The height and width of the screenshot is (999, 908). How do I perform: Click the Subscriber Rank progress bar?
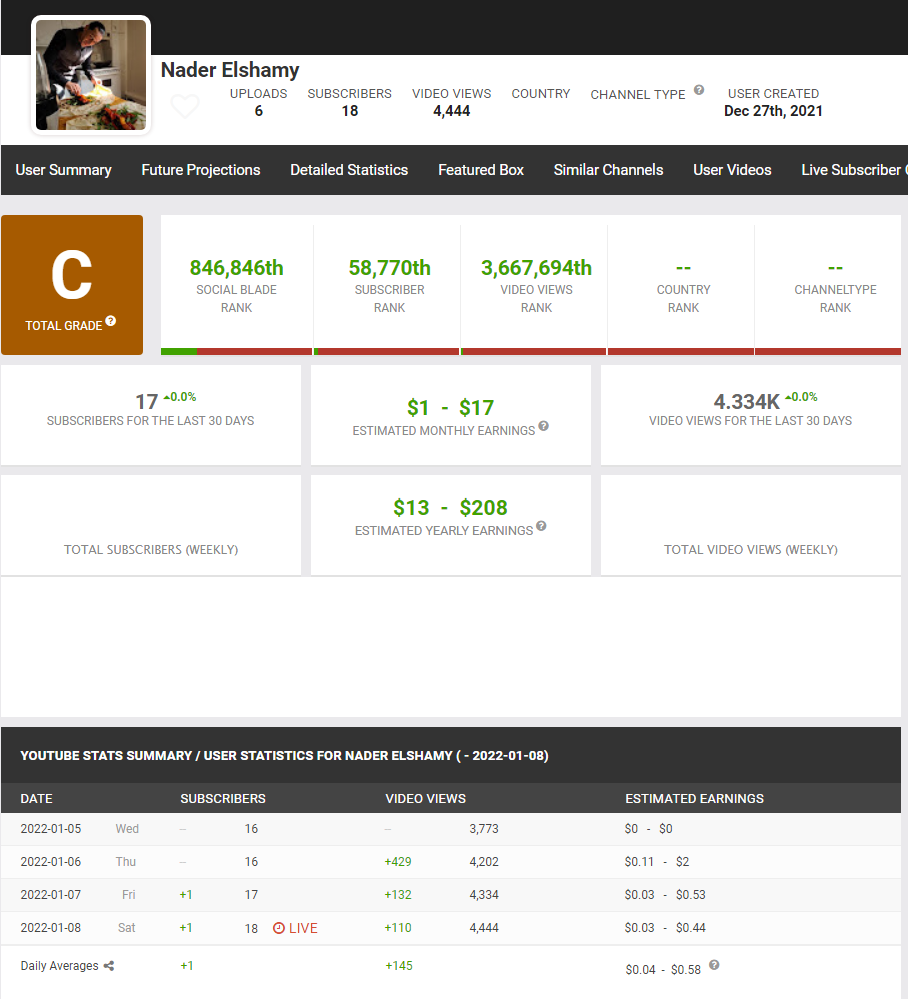(x=387, y=352)
